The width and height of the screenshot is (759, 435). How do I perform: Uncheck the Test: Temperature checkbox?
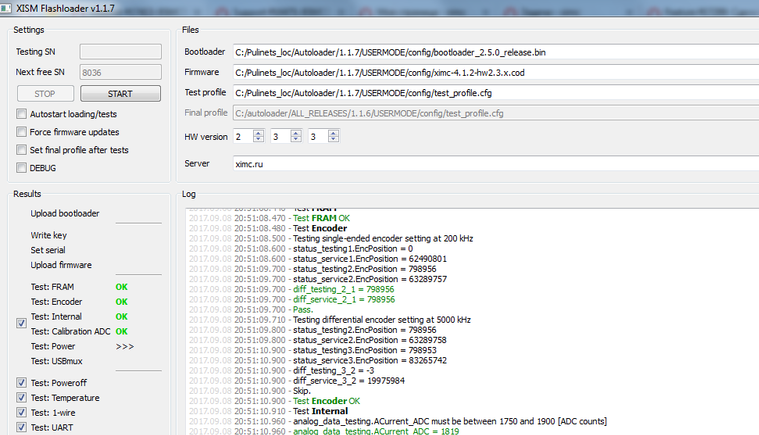[21, 398]
